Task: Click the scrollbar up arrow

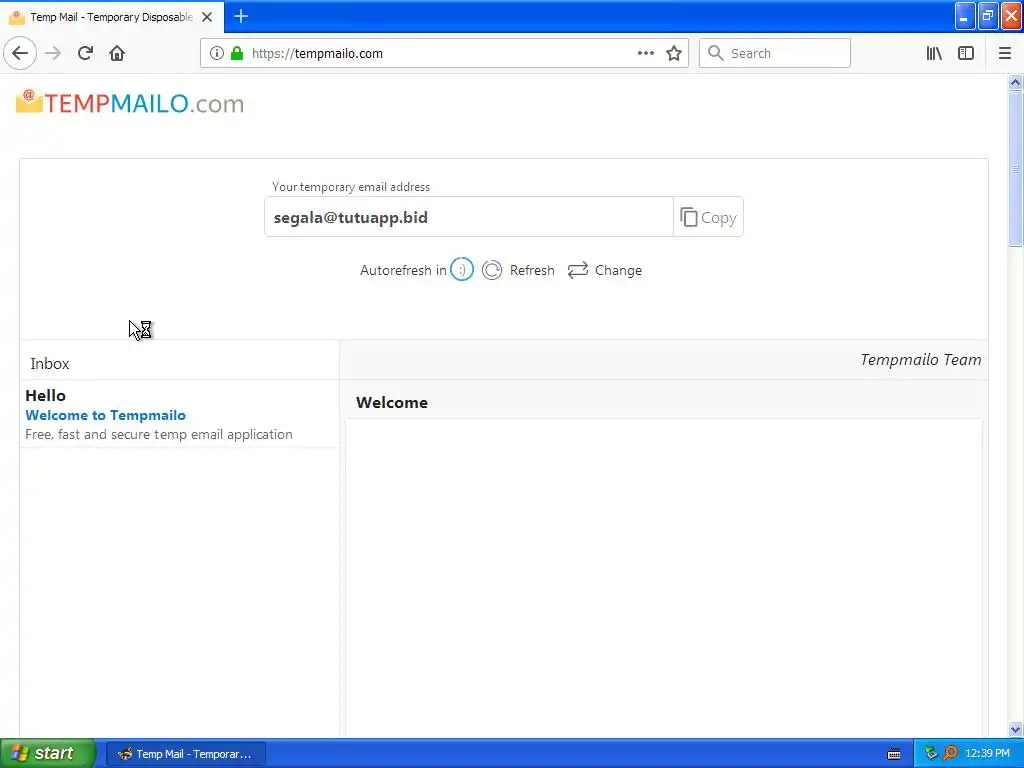Action: (1015, 82)
